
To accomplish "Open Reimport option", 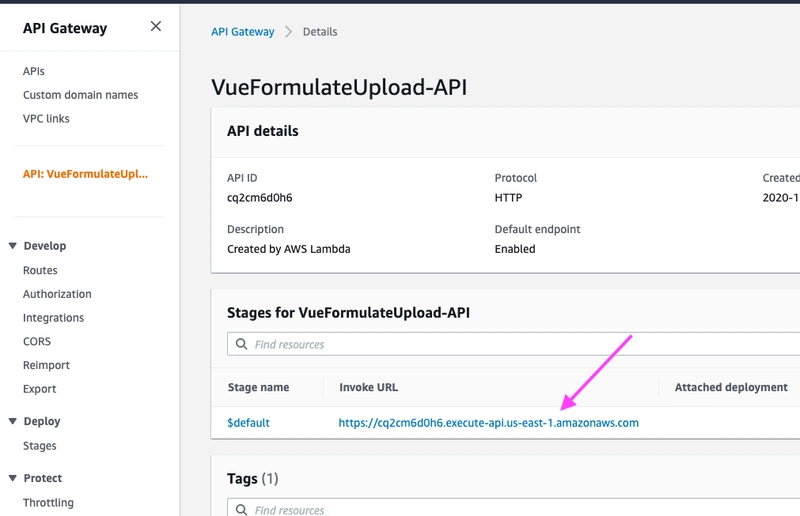I will (x=46, y=365).
